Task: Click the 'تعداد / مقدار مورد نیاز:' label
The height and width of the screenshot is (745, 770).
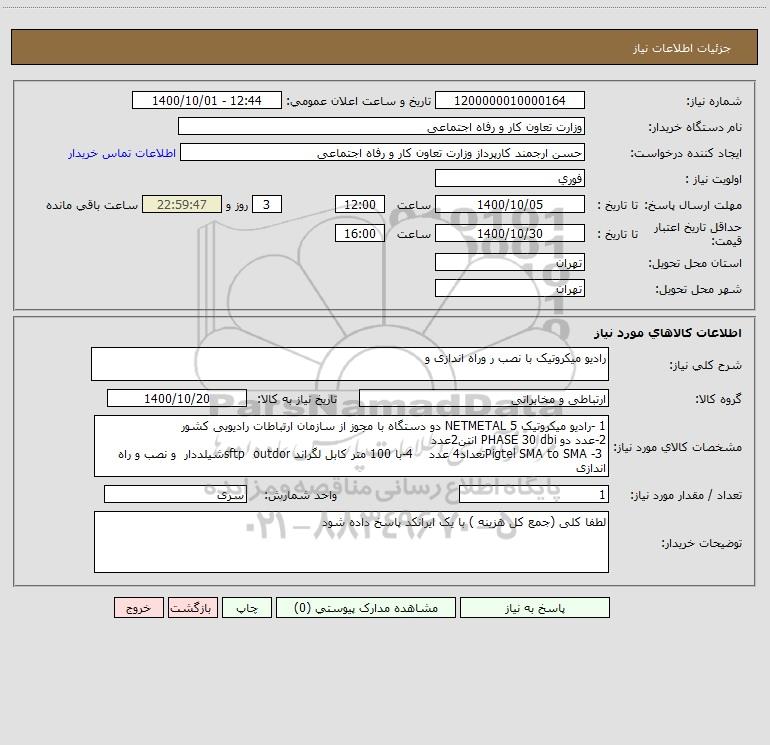Action: coord(686,495)
